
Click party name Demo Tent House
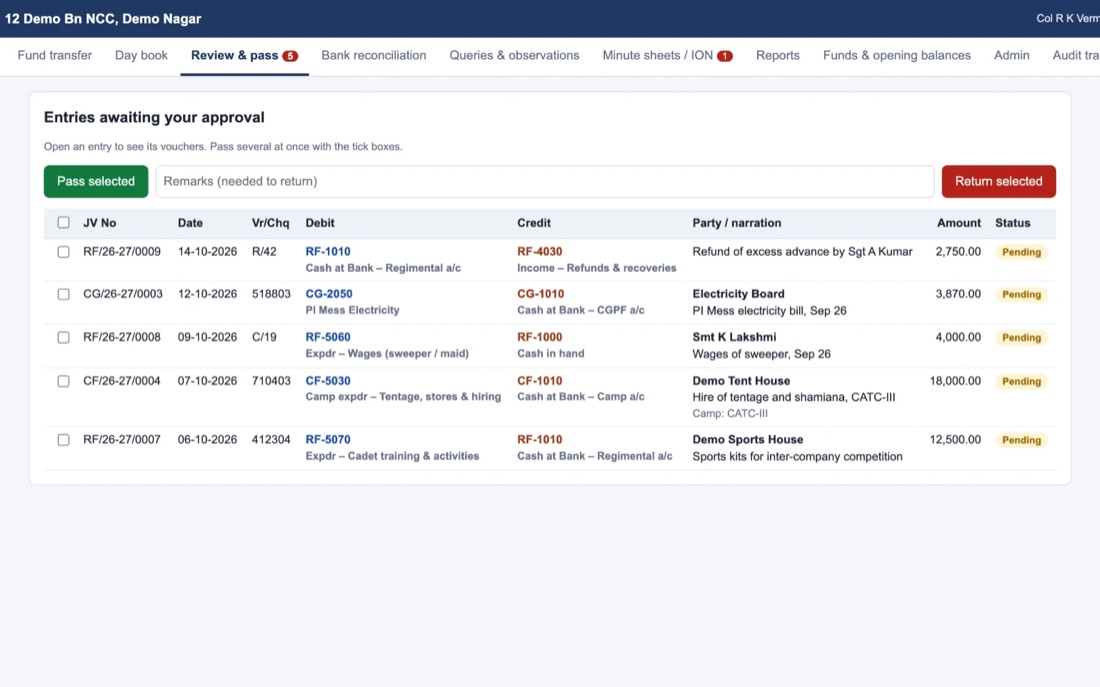(741, 380)
